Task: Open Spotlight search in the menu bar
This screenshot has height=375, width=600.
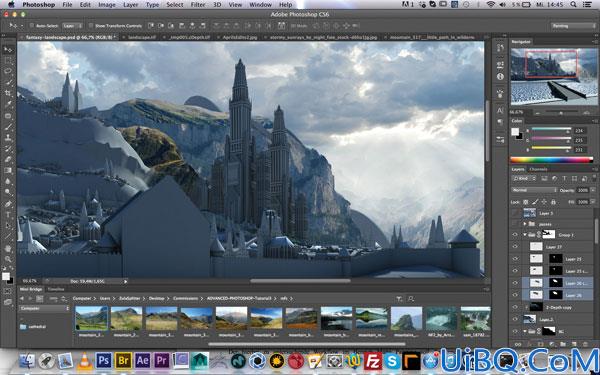Action: pyautogui.click(x=573, y=5)
